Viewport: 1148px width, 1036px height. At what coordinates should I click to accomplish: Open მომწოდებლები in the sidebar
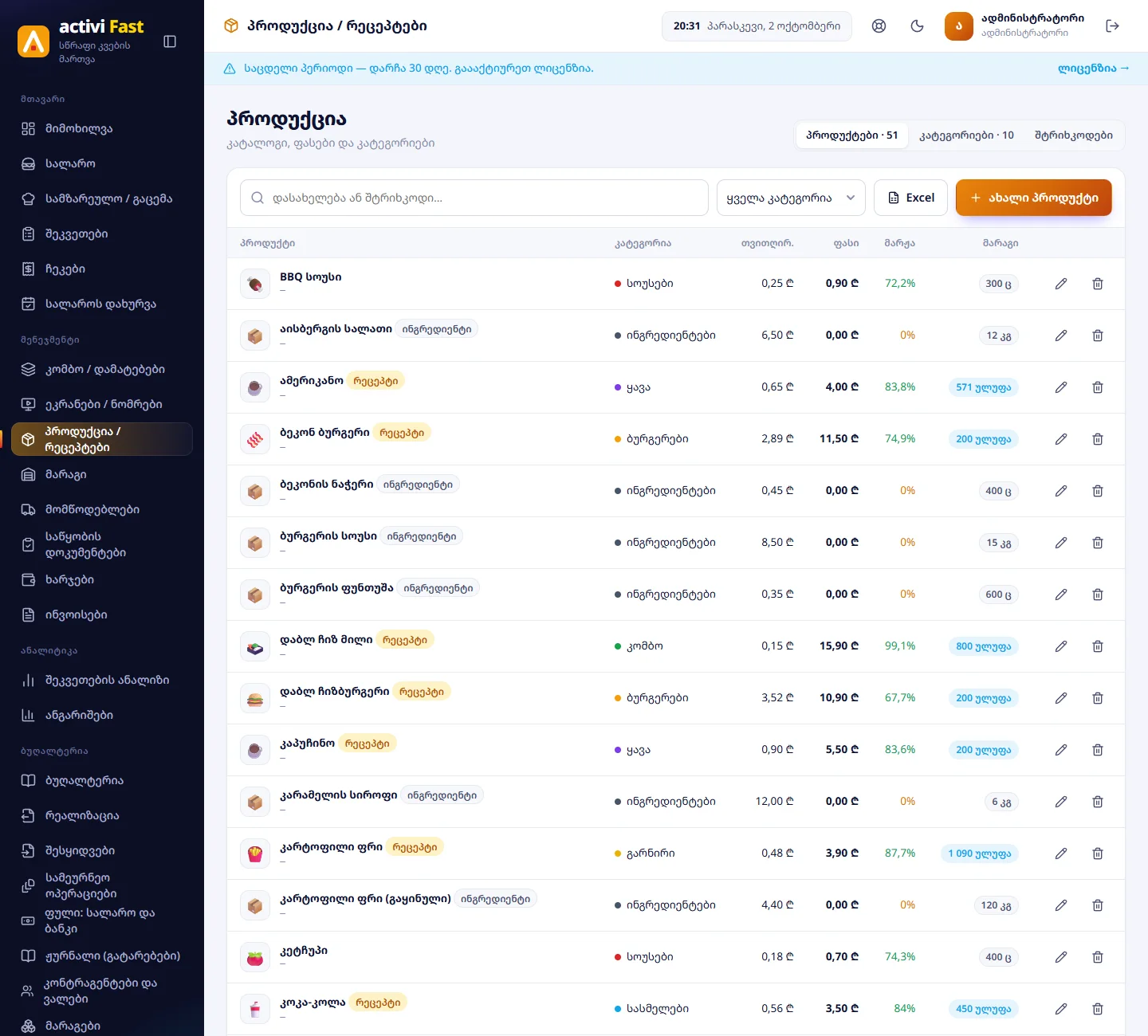pos(102,509)
